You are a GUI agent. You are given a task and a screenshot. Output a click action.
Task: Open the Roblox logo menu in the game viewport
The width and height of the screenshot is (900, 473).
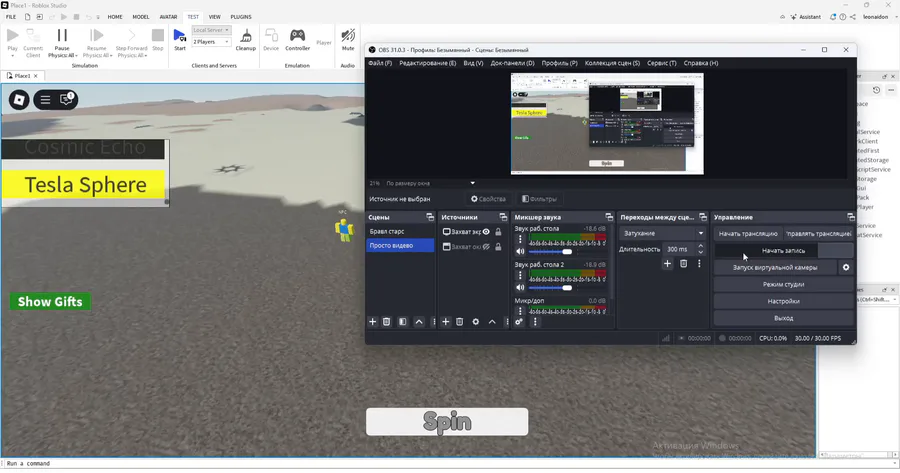click(19, 100)
